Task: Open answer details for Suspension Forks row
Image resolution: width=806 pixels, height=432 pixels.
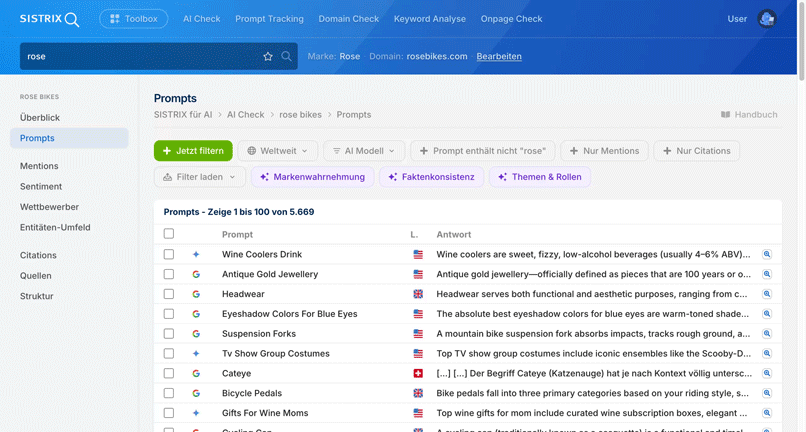Action: [766, 334]
